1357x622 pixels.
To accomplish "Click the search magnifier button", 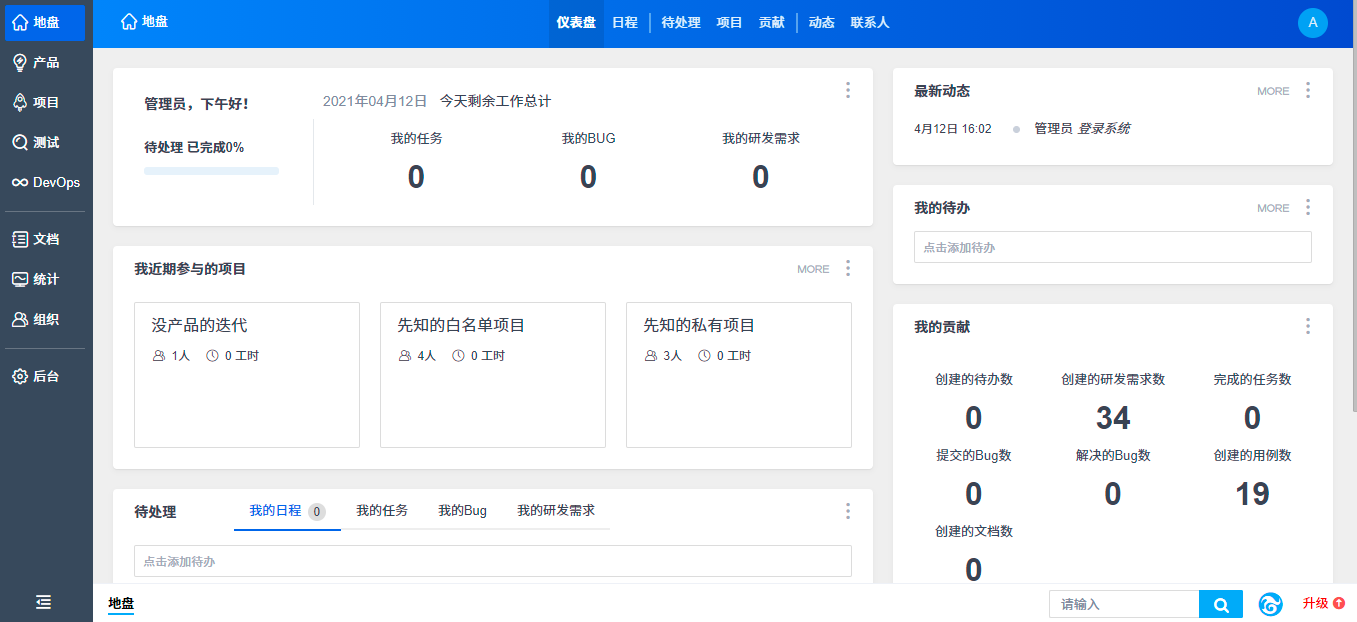I will [1220, 604].
